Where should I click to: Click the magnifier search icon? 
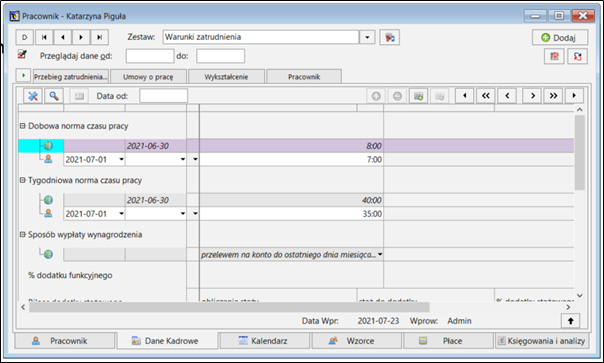point(54,96)
